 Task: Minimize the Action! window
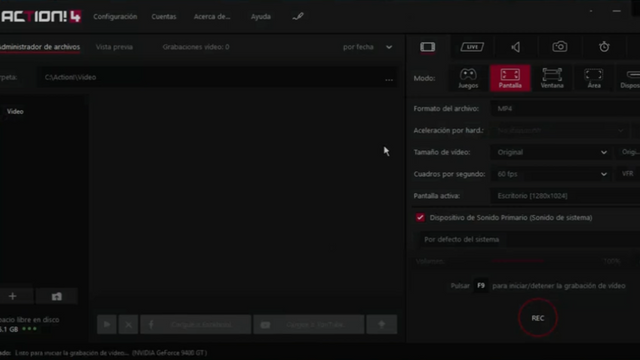tap(616, 11)
